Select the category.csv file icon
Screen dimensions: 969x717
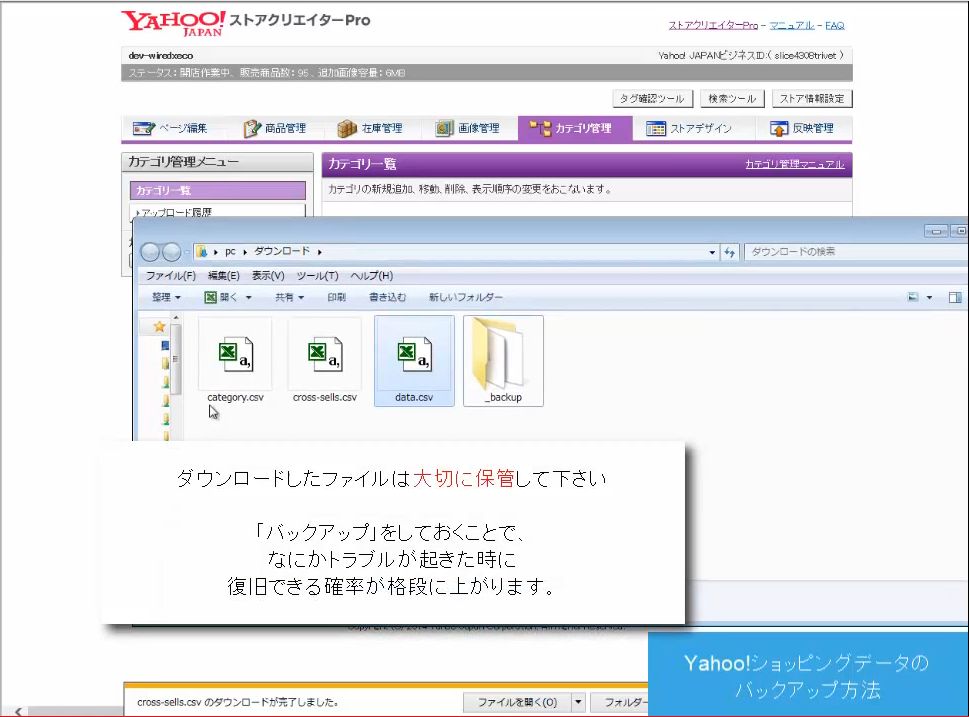[x=235, y=354]
